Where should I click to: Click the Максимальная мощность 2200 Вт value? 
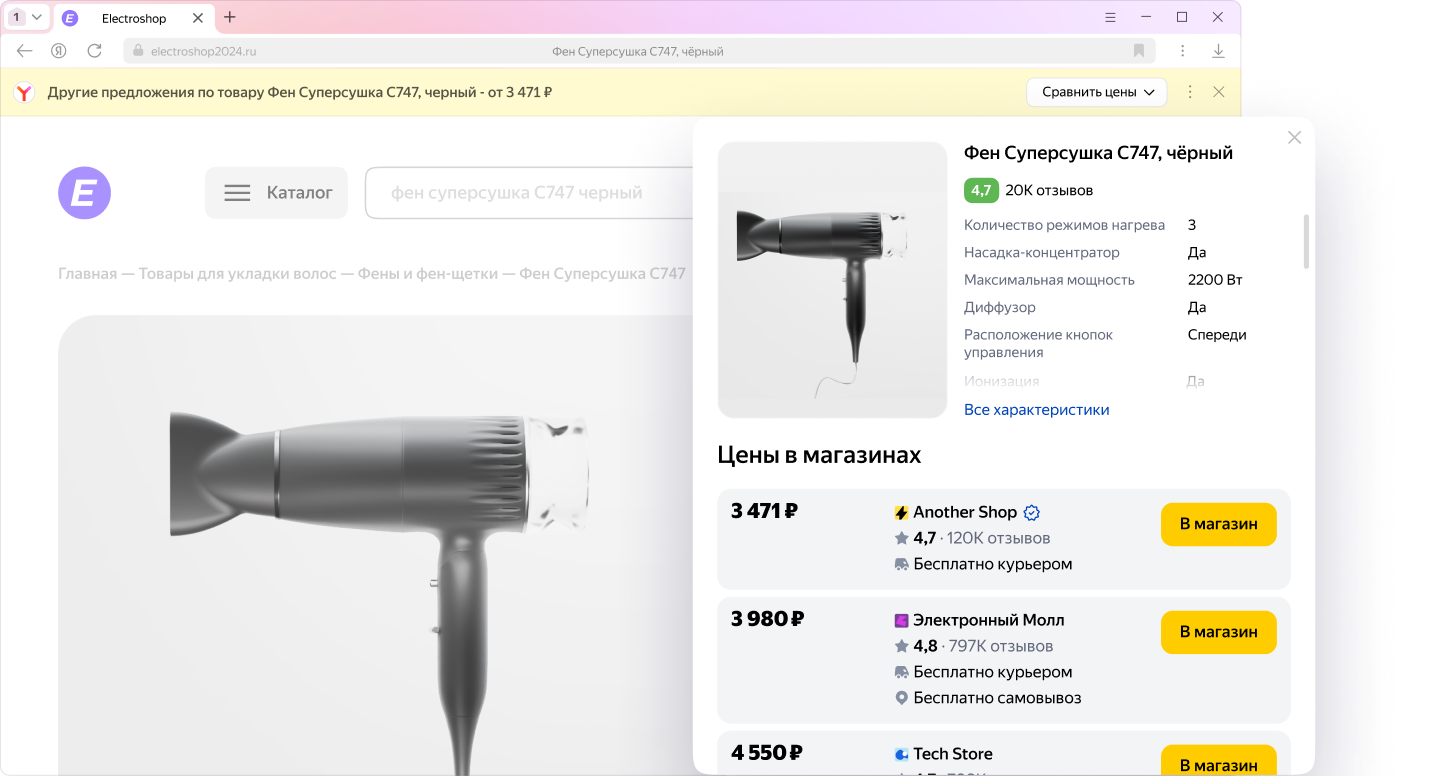(1215, 280)
